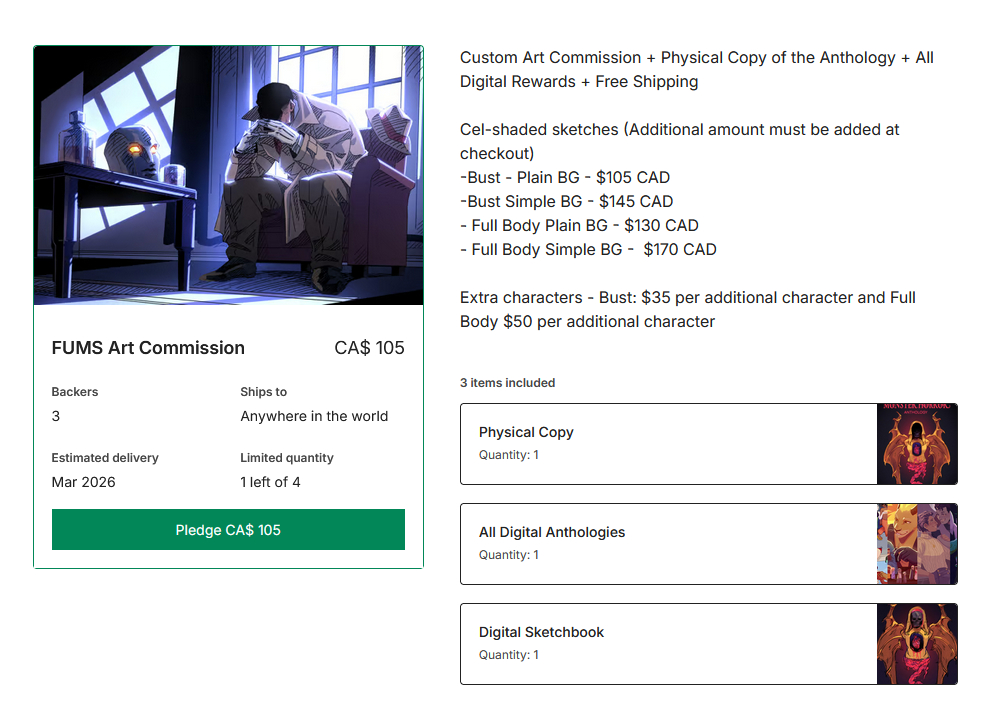Select the Digital Sketchbook item title
Viewport: 995px width, 706px height.
(541, 632)
